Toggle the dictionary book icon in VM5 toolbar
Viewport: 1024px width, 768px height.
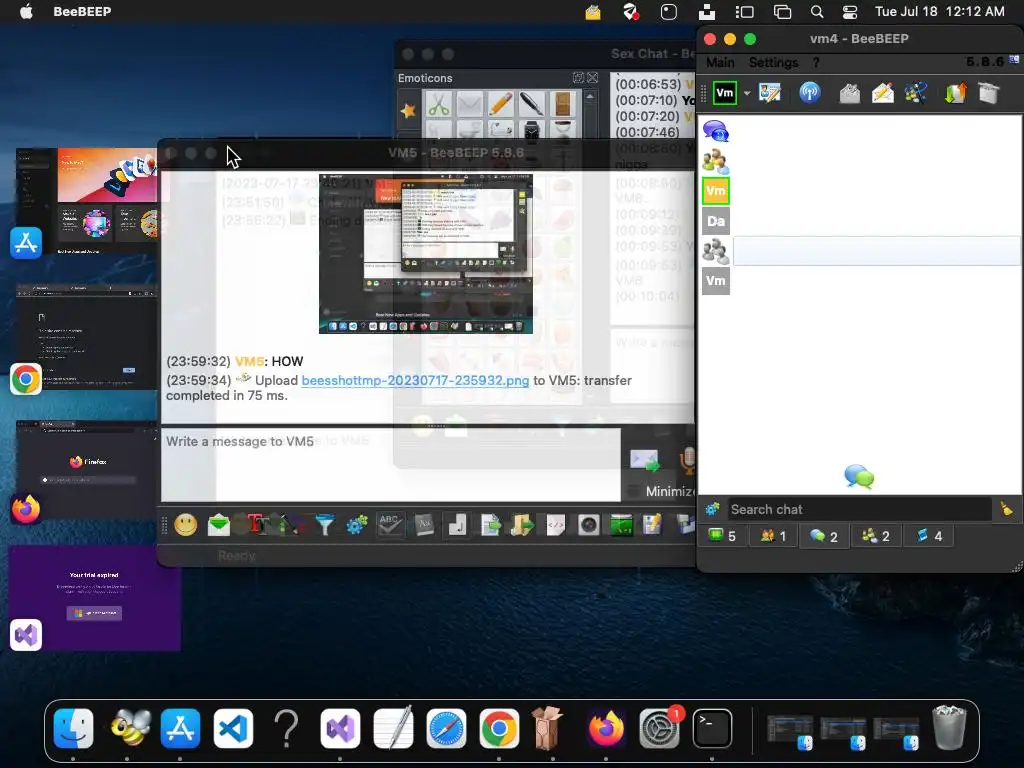pos(424,524)
